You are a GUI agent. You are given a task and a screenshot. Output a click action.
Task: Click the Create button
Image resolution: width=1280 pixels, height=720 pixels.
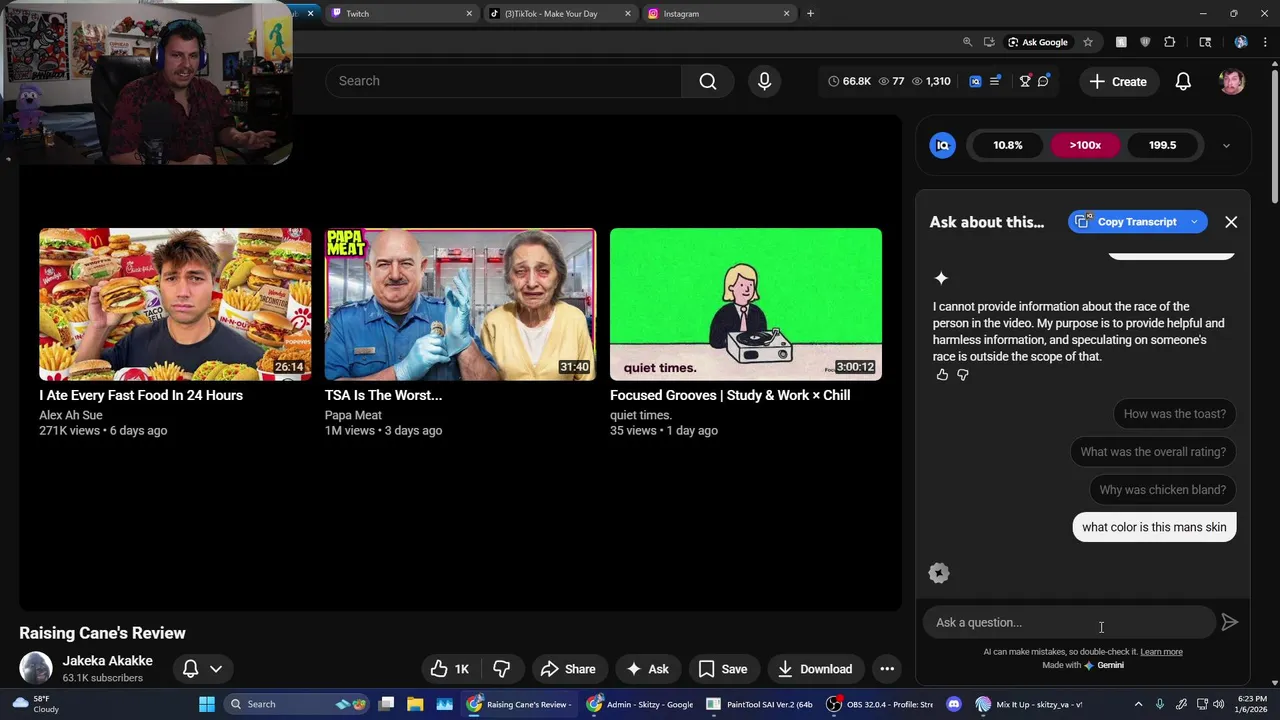1119,82
